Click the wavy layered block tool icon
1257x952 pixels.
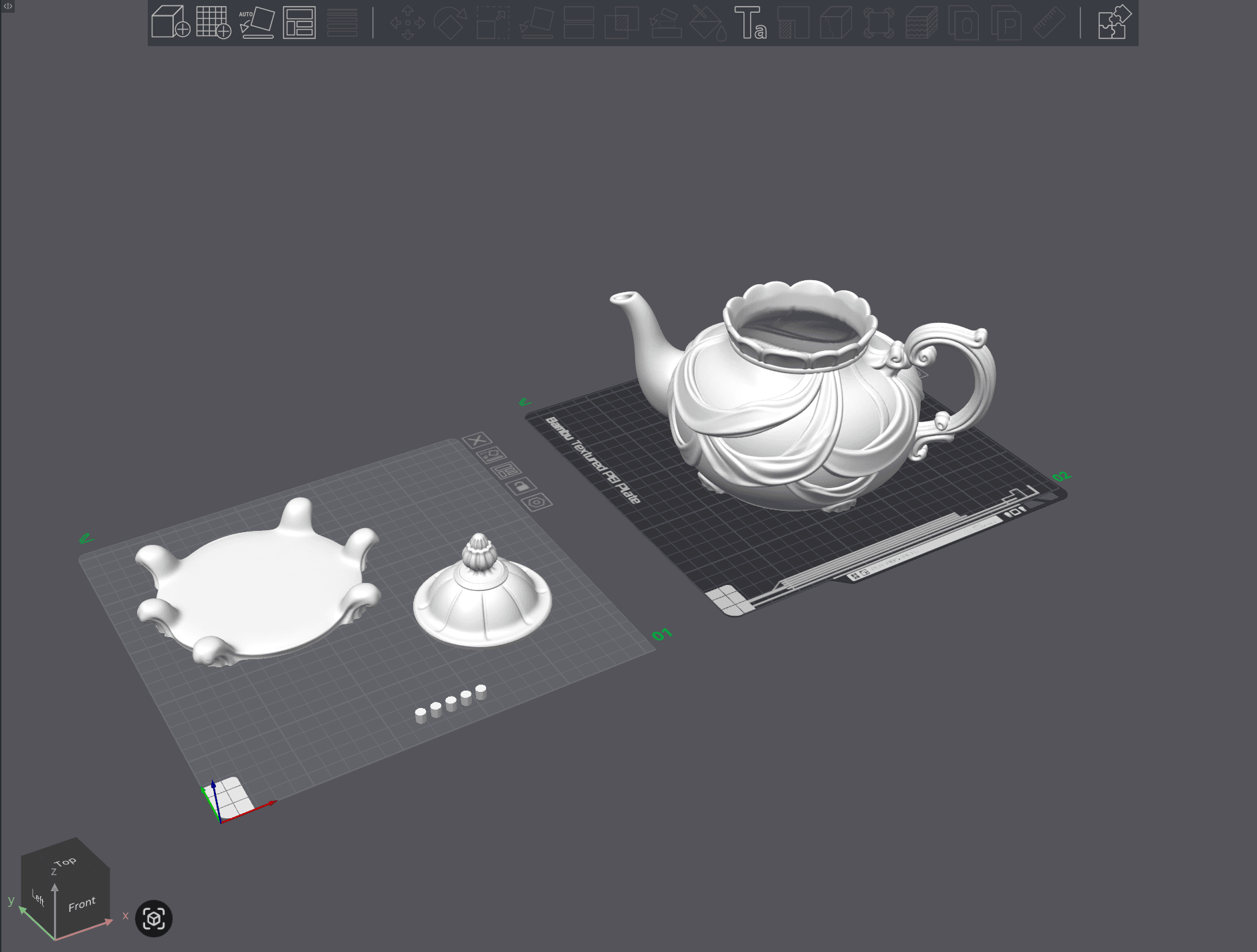point(921,22)
